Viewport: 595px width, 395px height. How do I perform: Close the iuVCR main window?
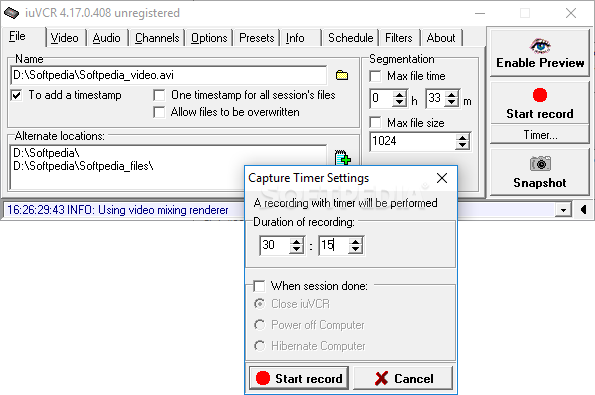coord(571,13)
